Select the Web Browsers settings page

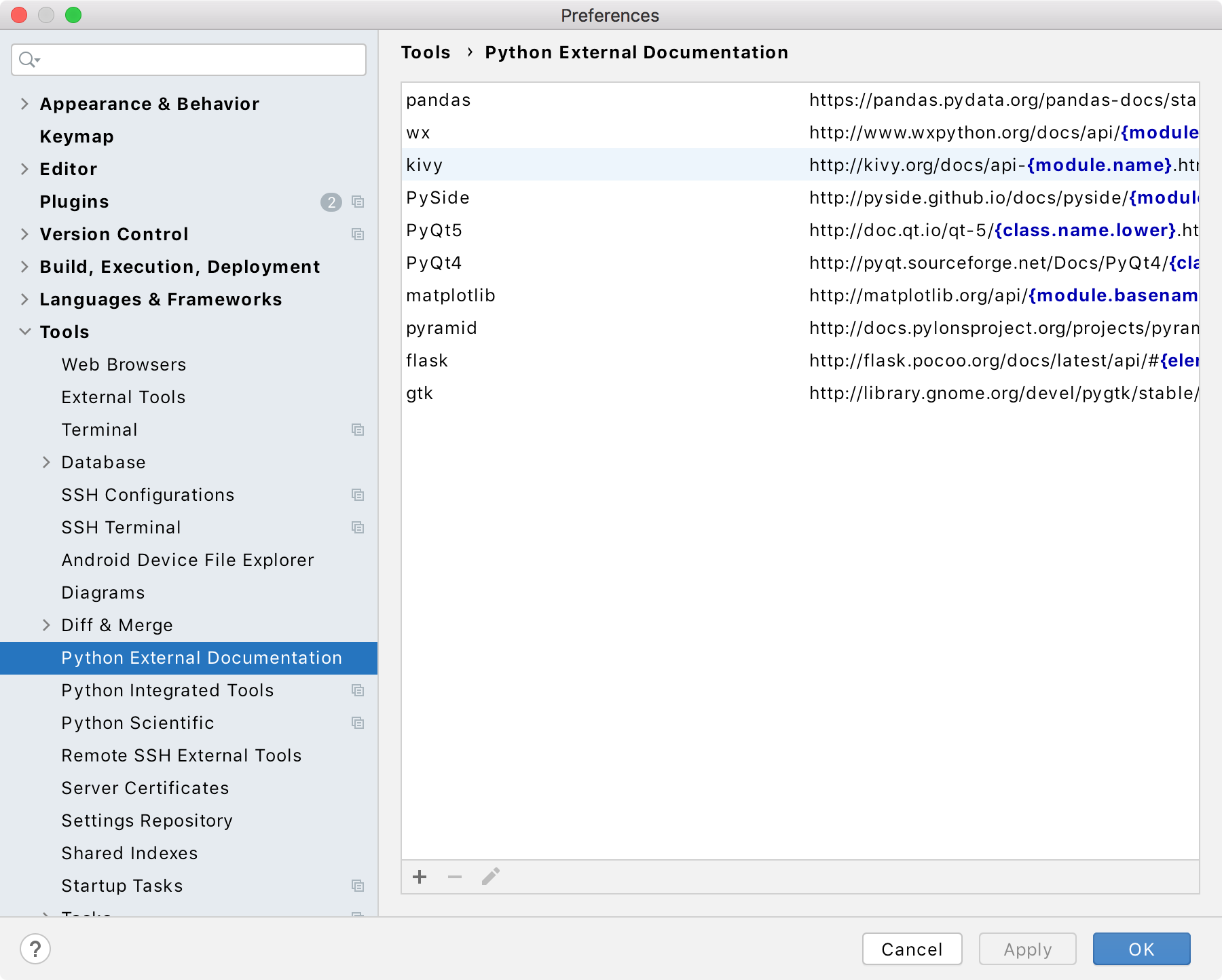(124, 364)
